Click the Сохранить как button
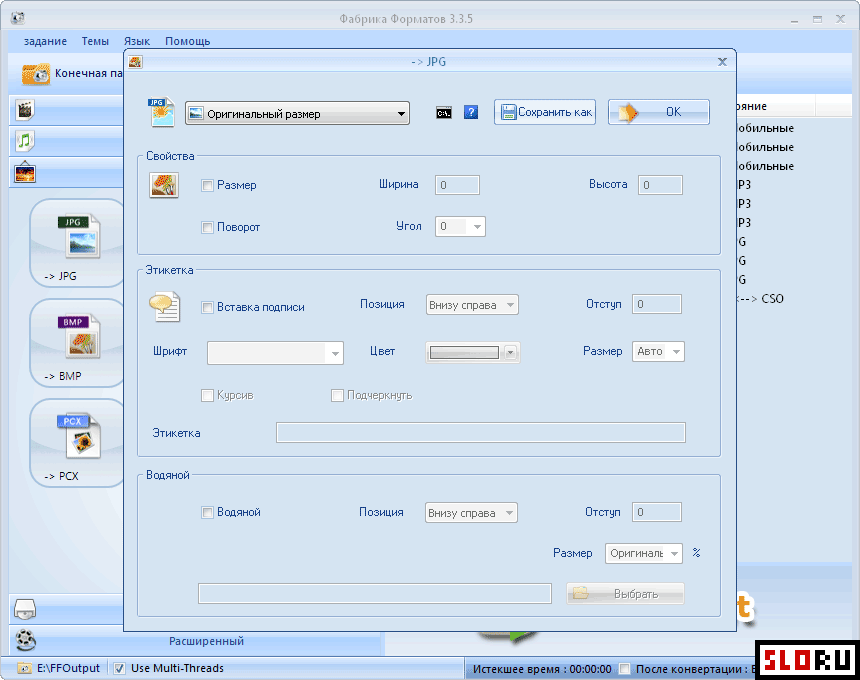This screenshot has height=680, width=860. 545,112
